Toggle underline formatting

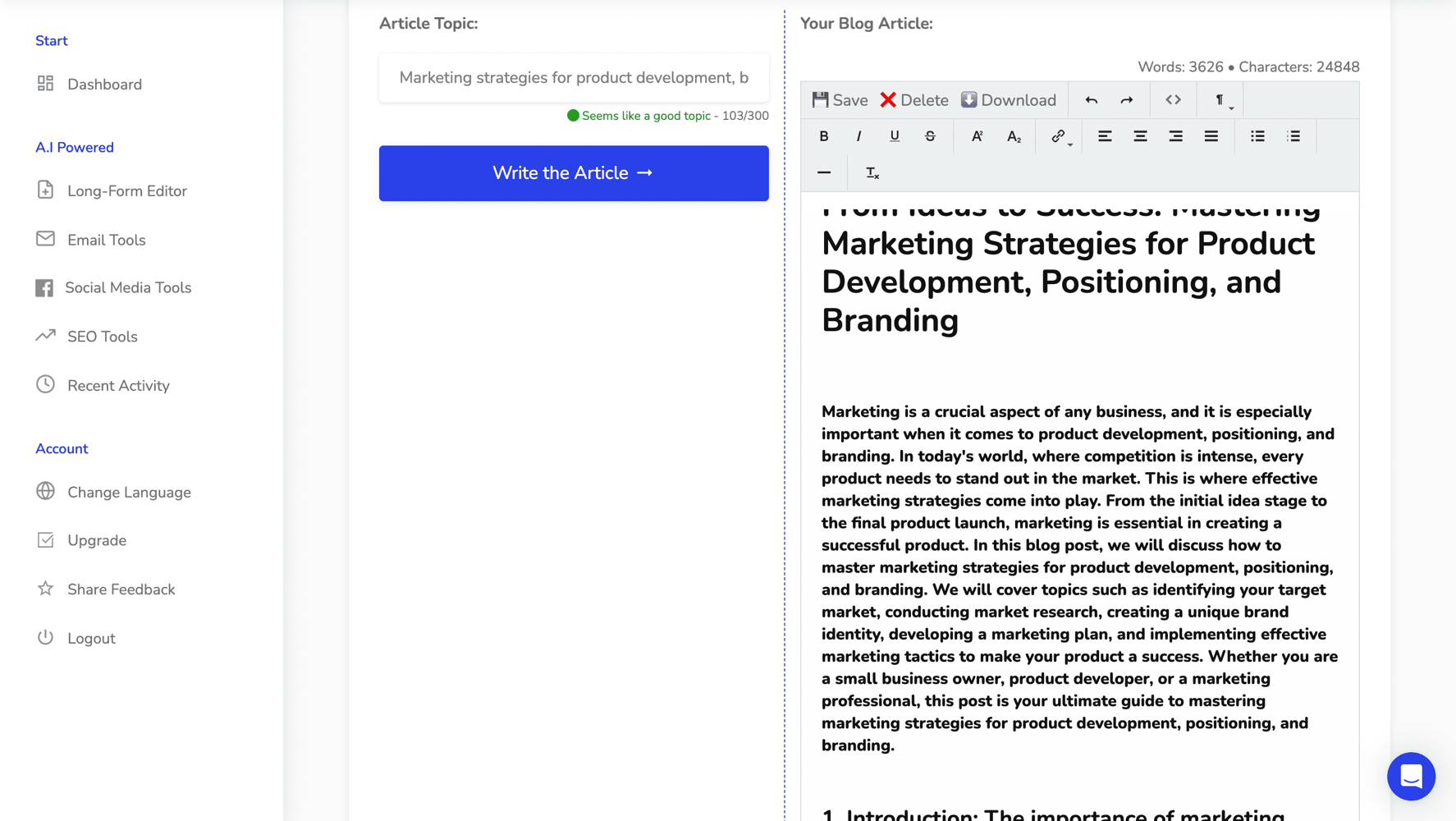click(x=895, y=136)
